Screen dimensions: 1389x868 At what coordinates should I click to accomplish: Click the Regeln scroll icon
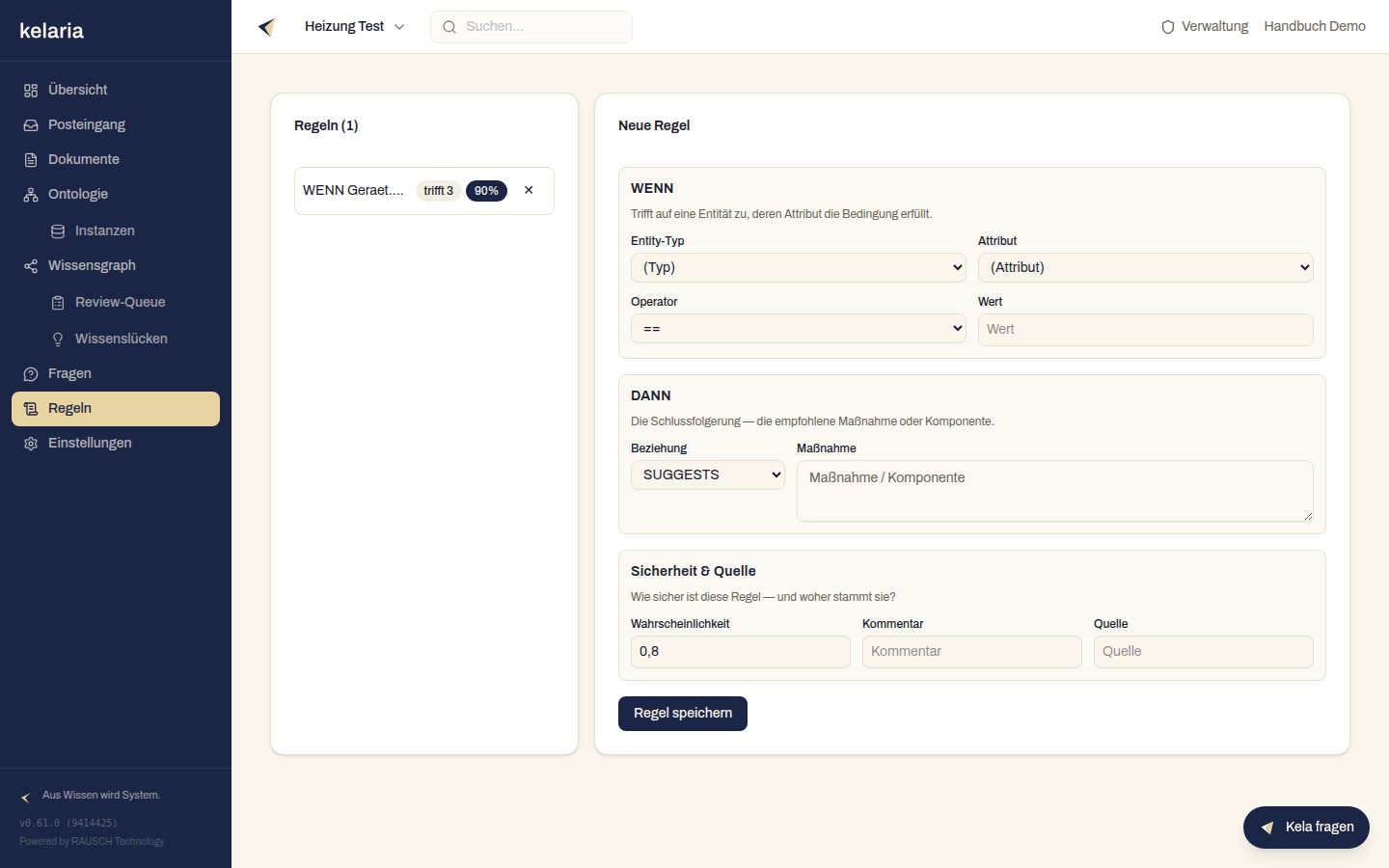click(x=31, y=409)
